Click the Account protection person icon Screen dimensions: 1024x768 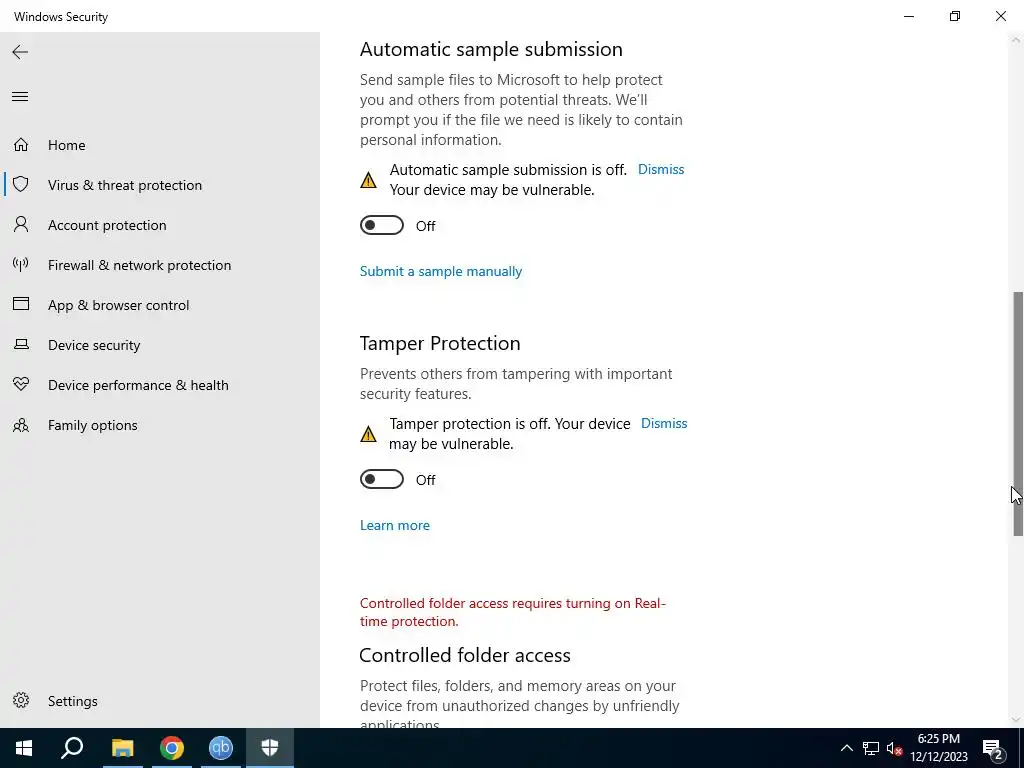21,225
